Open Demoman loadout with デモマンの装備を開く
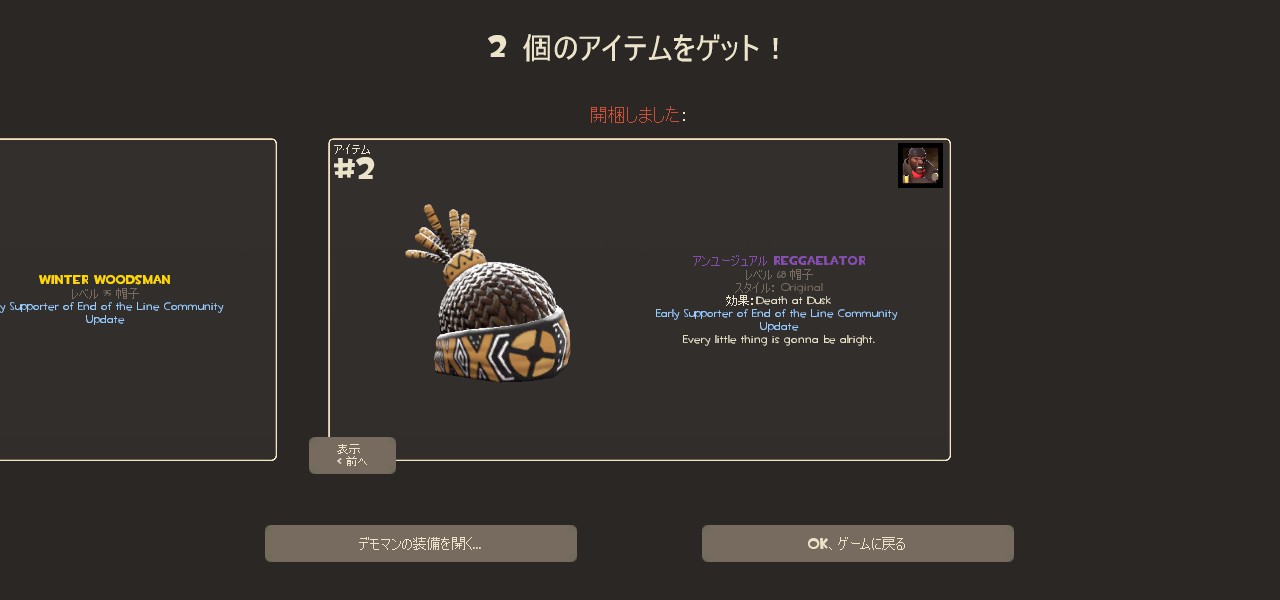 (421, 544)
